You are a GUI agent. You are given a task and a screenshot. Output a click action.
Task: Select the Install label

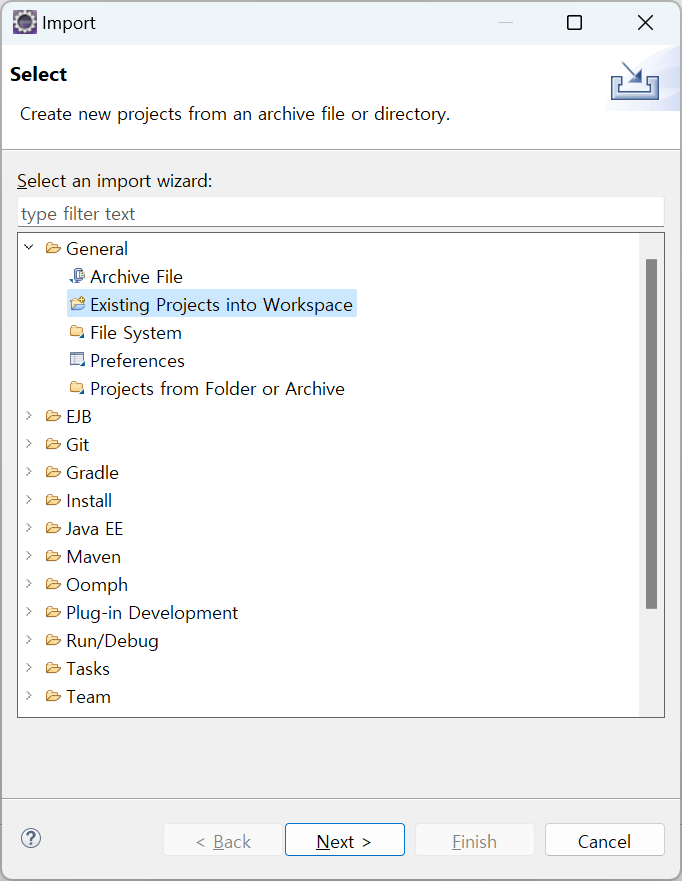[x=89, y=501]
